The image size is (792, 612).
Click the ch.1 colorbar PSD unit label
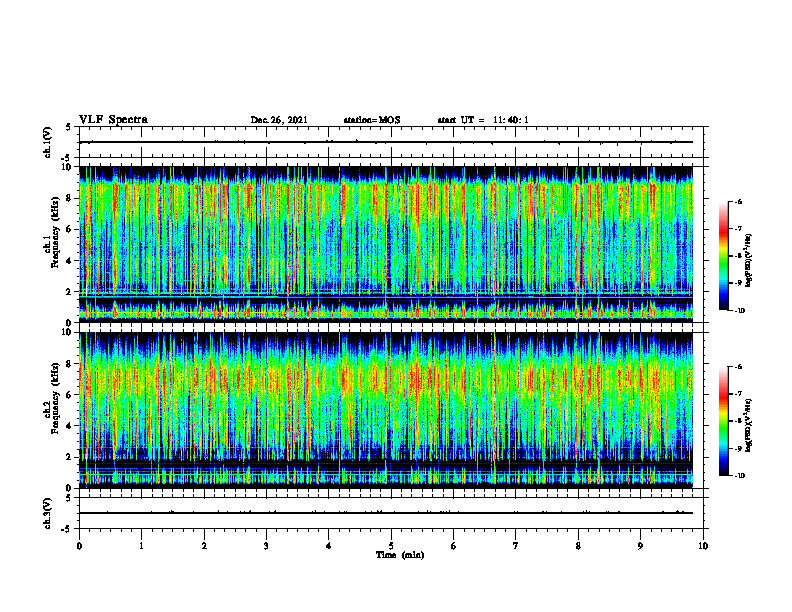tap(749, 260)
